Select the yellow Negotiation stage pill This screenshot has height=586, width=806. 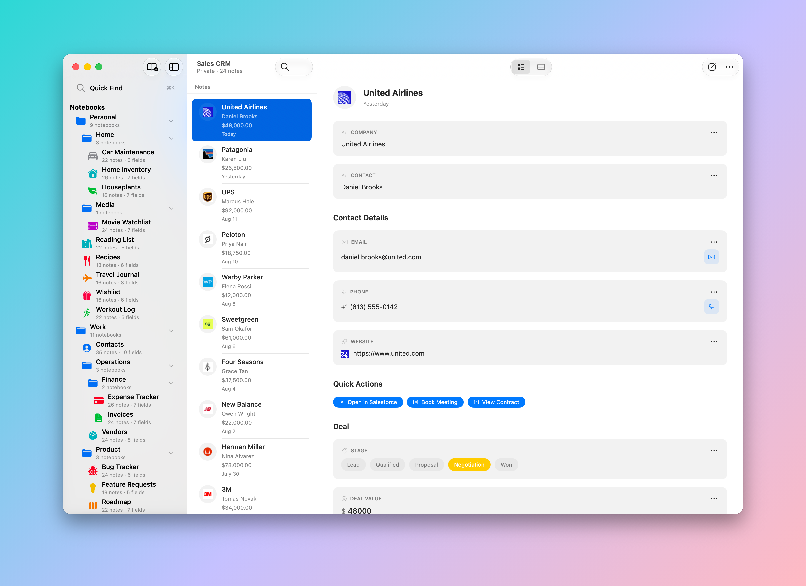469,465
